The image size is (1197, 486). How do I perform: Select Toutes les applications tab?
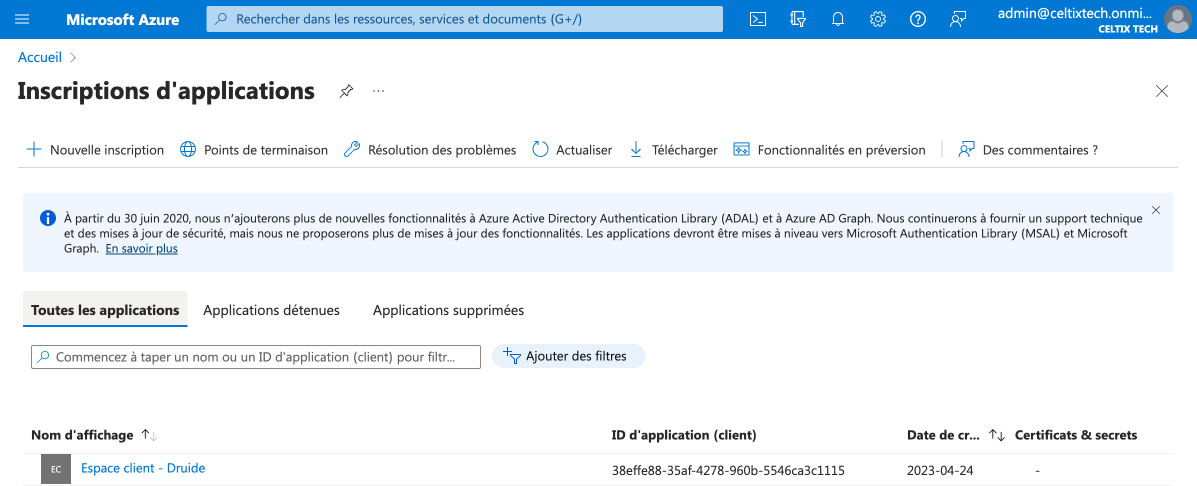tap(105, 311)
